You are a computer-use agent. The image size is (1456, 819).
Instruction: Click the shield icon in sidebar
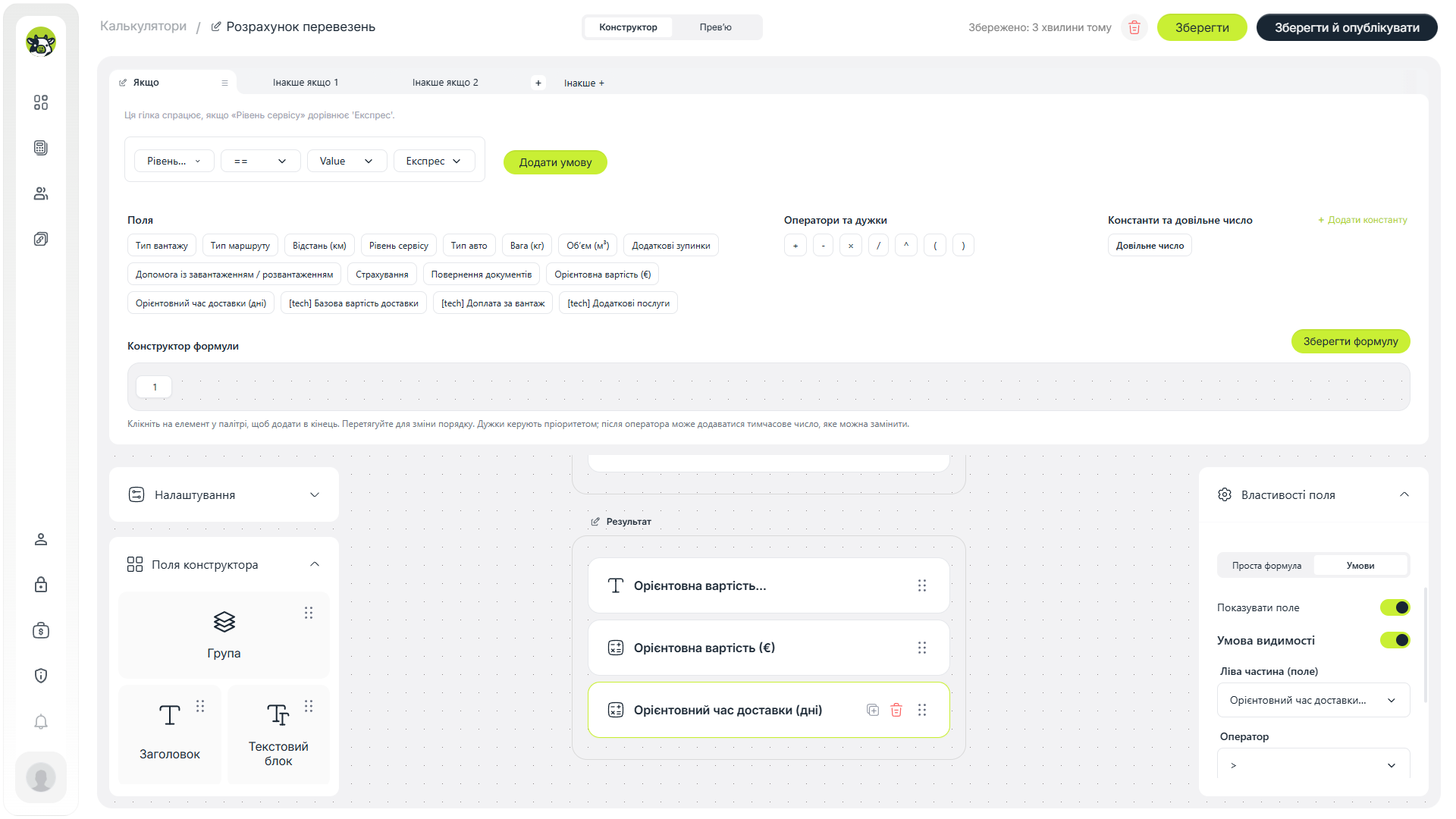(x=41, y=676)
